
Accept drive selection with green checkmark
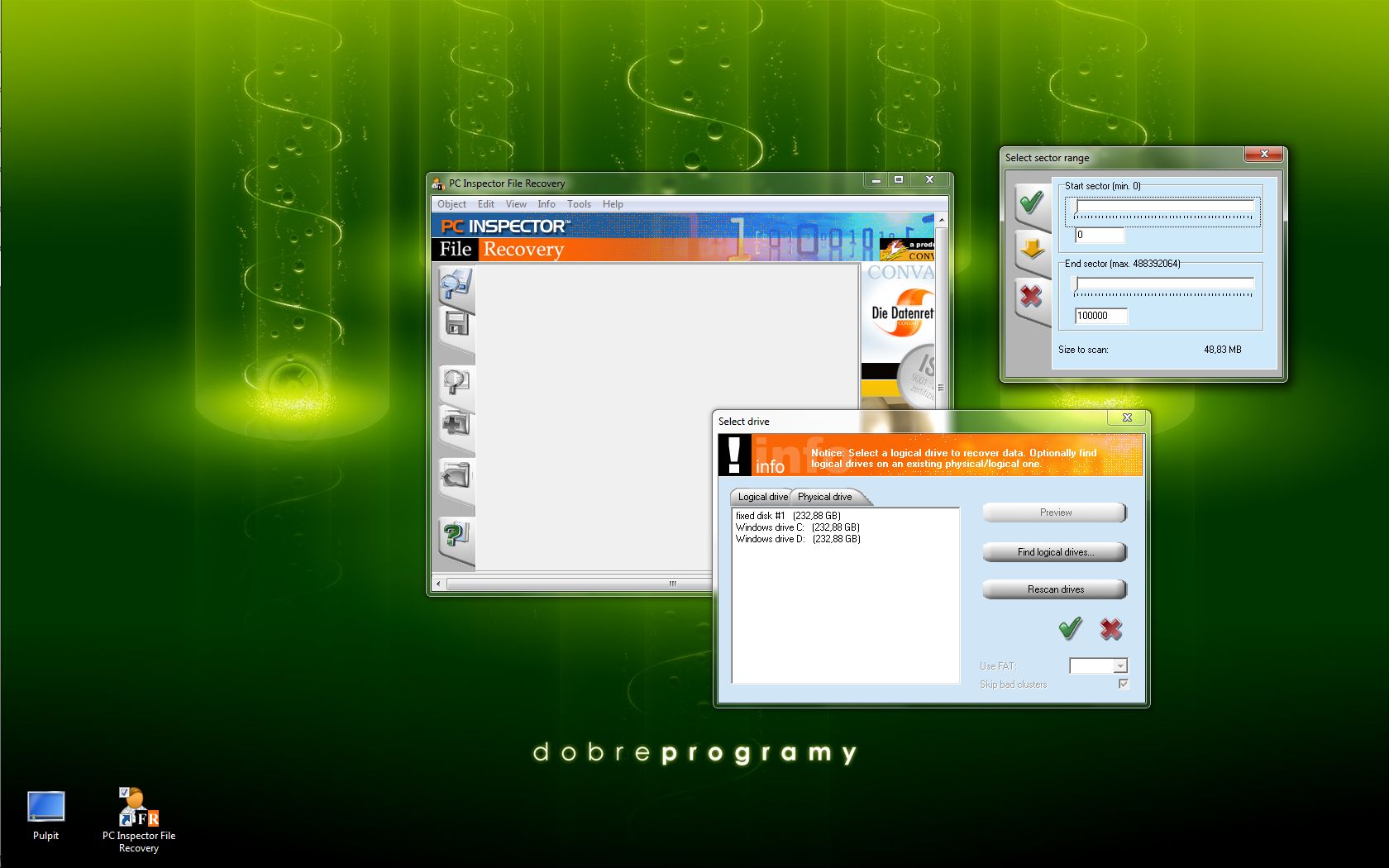(1071, 629)
